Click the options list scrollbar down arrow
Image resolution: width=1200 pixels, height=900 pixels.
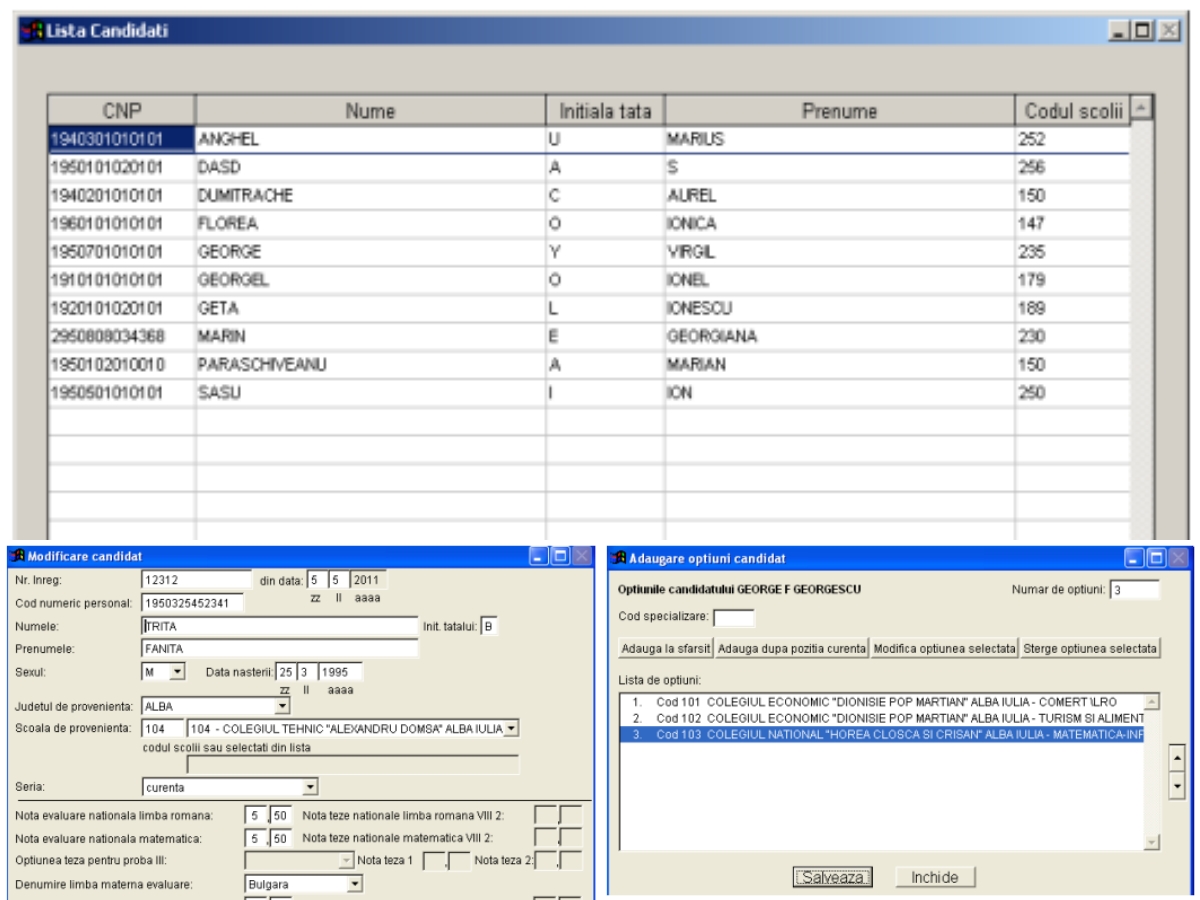(1151, 842)
